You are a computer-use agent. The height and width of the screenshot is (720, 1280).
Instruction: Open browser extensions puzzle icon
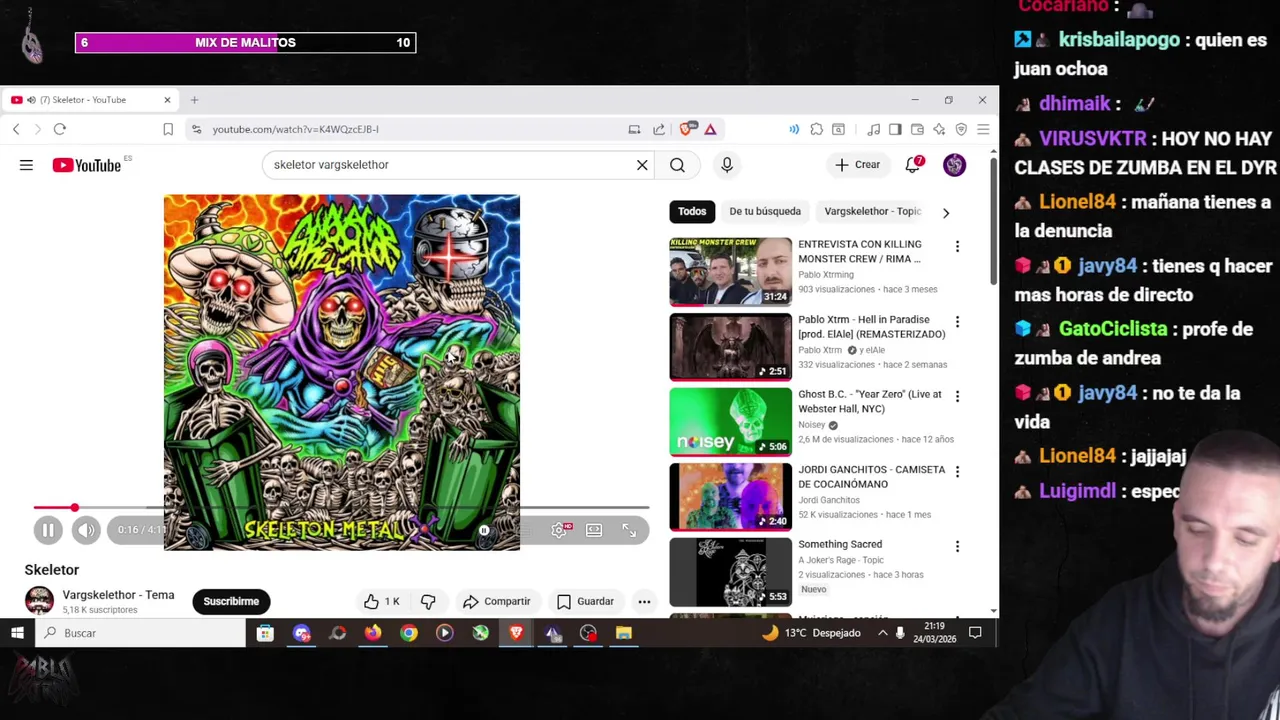817,129
